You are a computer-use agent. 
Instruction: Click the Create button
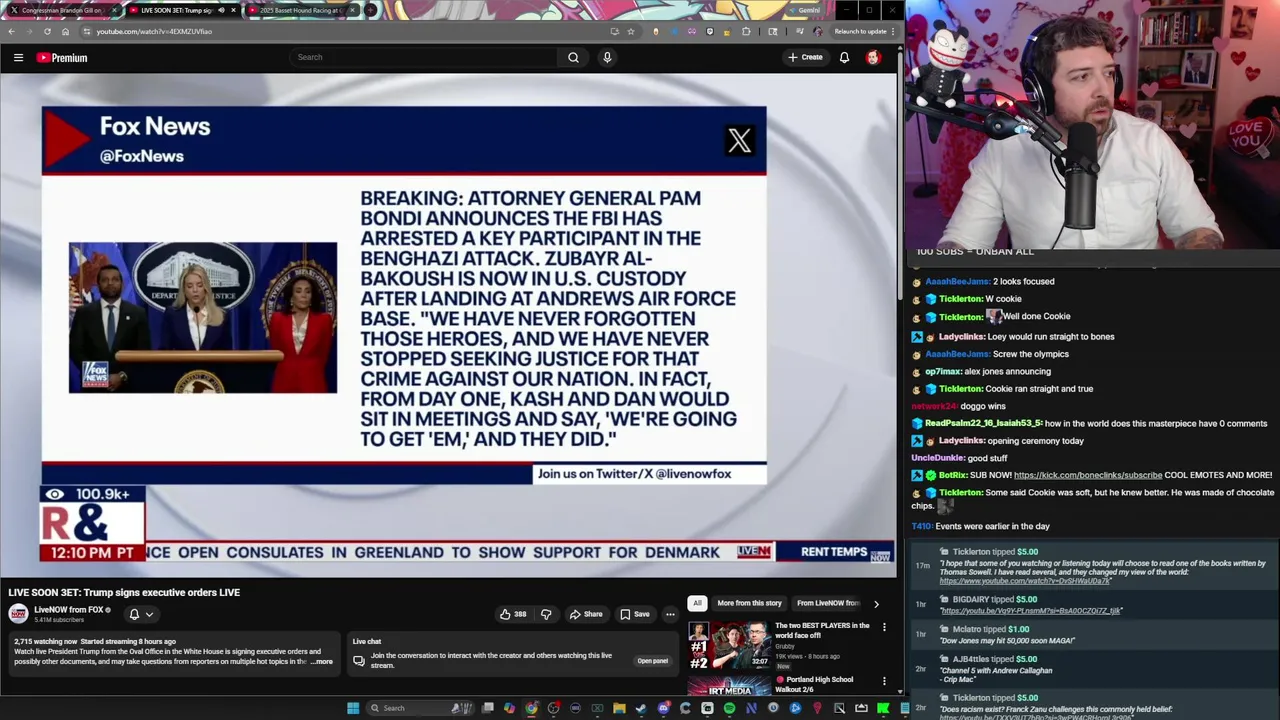pos(805,58)
